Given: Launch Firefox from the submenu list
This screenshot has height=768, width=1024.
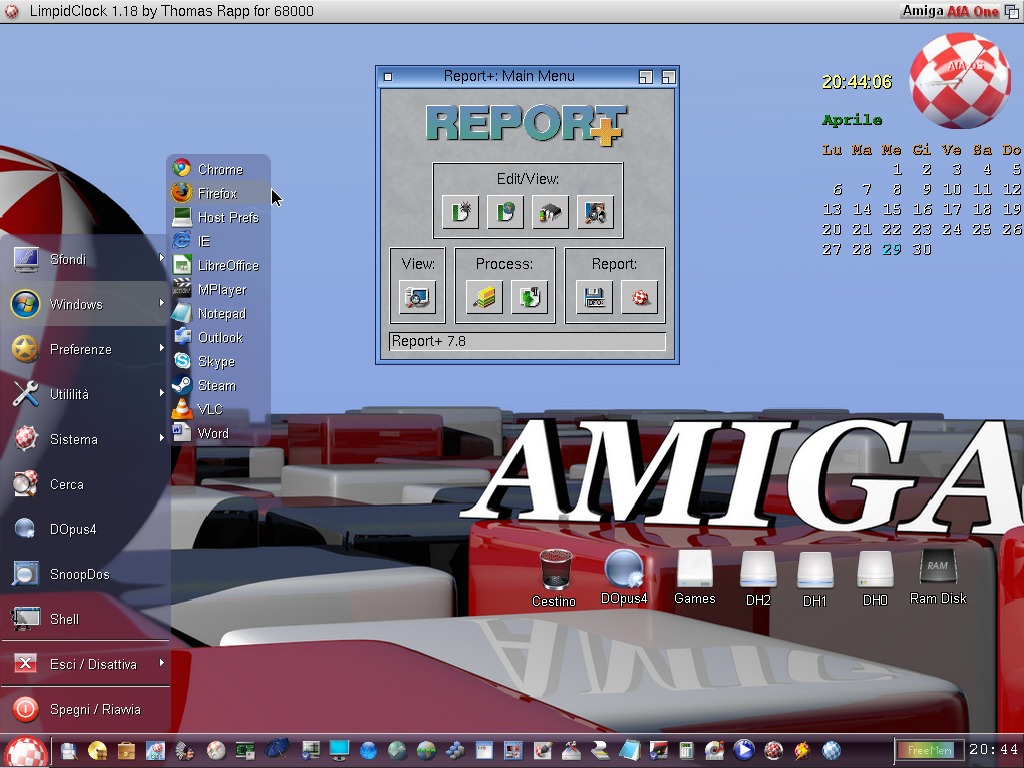Looking at the screenshot, I should coord(217,193).
